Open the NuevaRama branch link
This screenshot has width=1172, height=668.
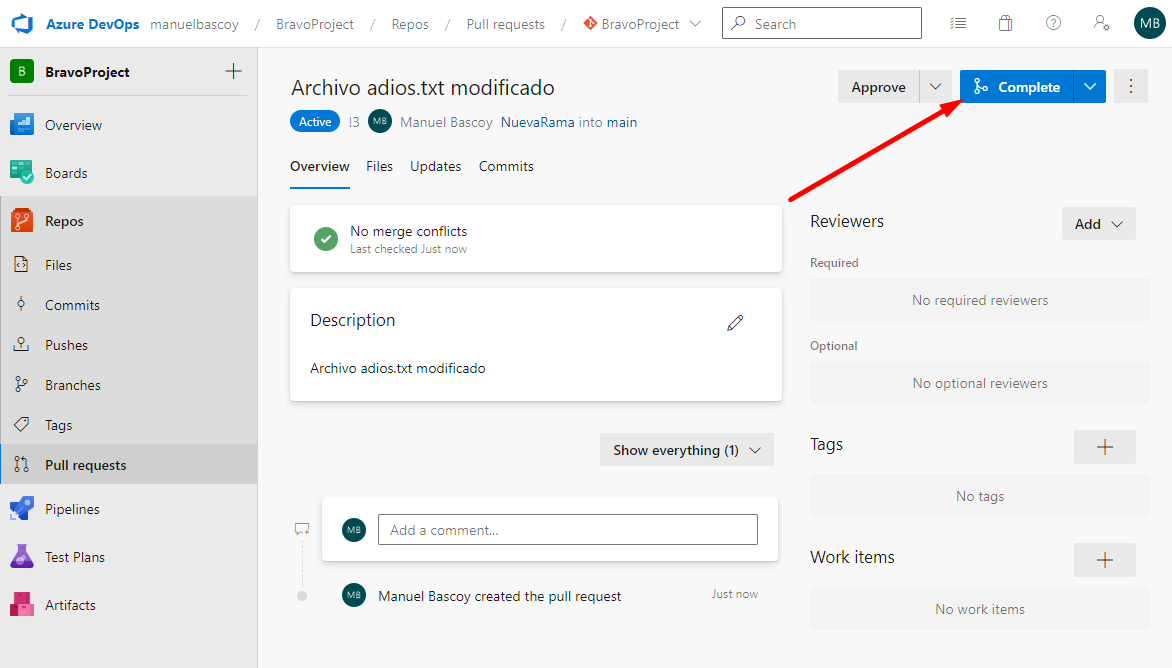click(537, 122)
